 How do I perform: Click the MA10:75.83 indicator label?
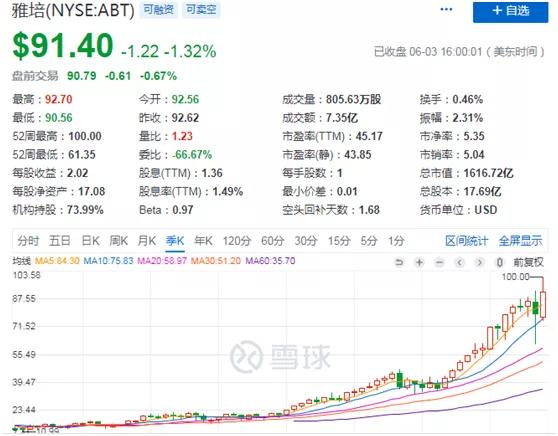108,261
